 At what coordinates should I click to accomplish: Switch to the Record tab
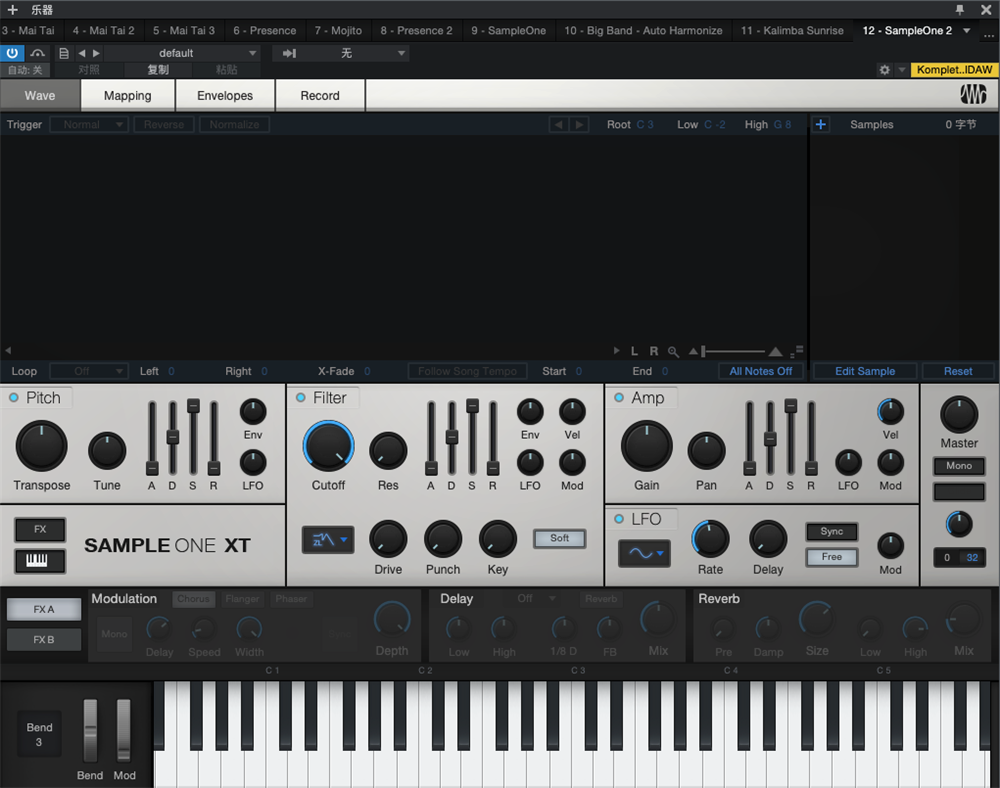click(x=320, y=95)
